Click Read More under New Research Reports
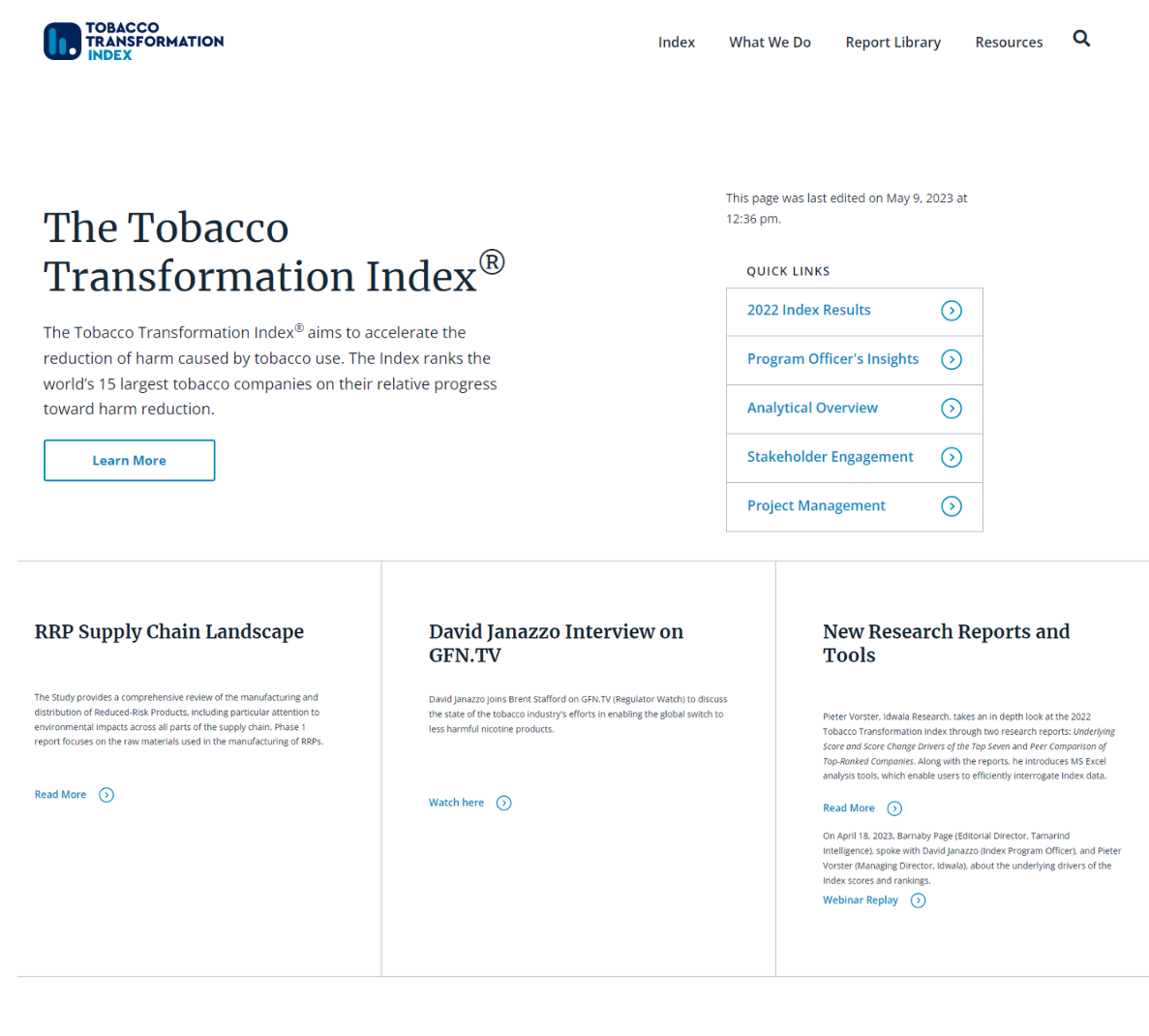Screen dimensions: 1149x1036 coord(848,808)
